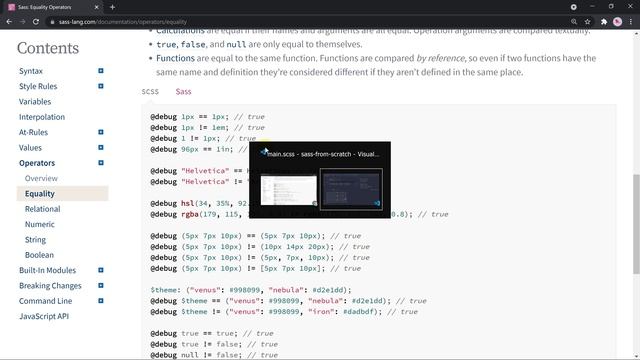Screen dimensions: 640x360
Task: Open the Breaking Changes page
Action: (50, 286)
